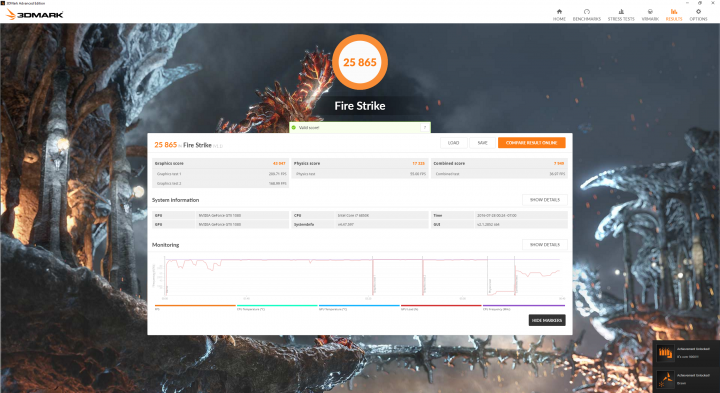
Task: Toggle the purple CPU Frequency legend series
Action: 523,307
